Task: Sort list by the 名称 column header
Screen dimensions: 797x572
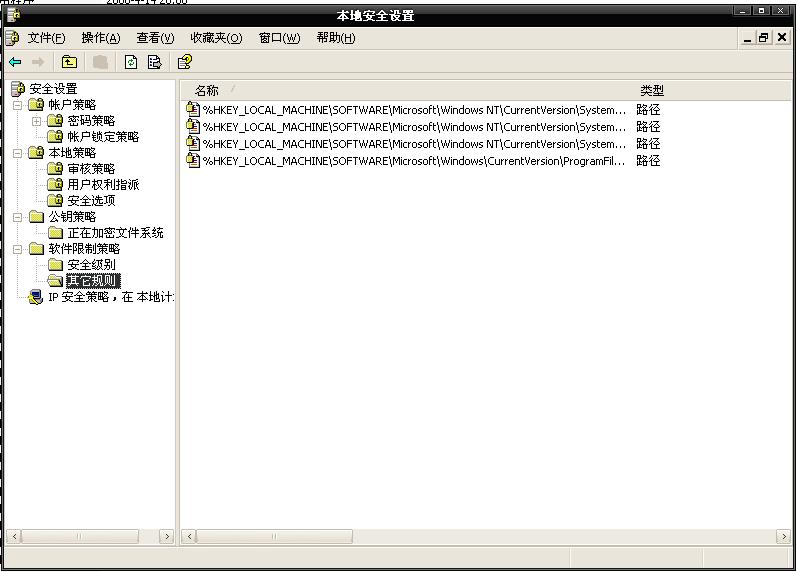Action: [406, 91]
